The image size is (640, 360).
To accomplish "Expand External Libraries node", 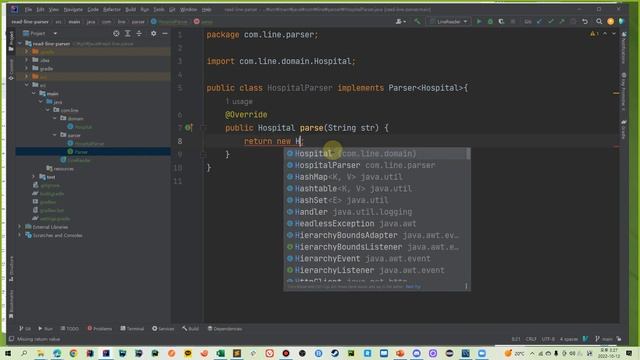I will tap(20, 227).
